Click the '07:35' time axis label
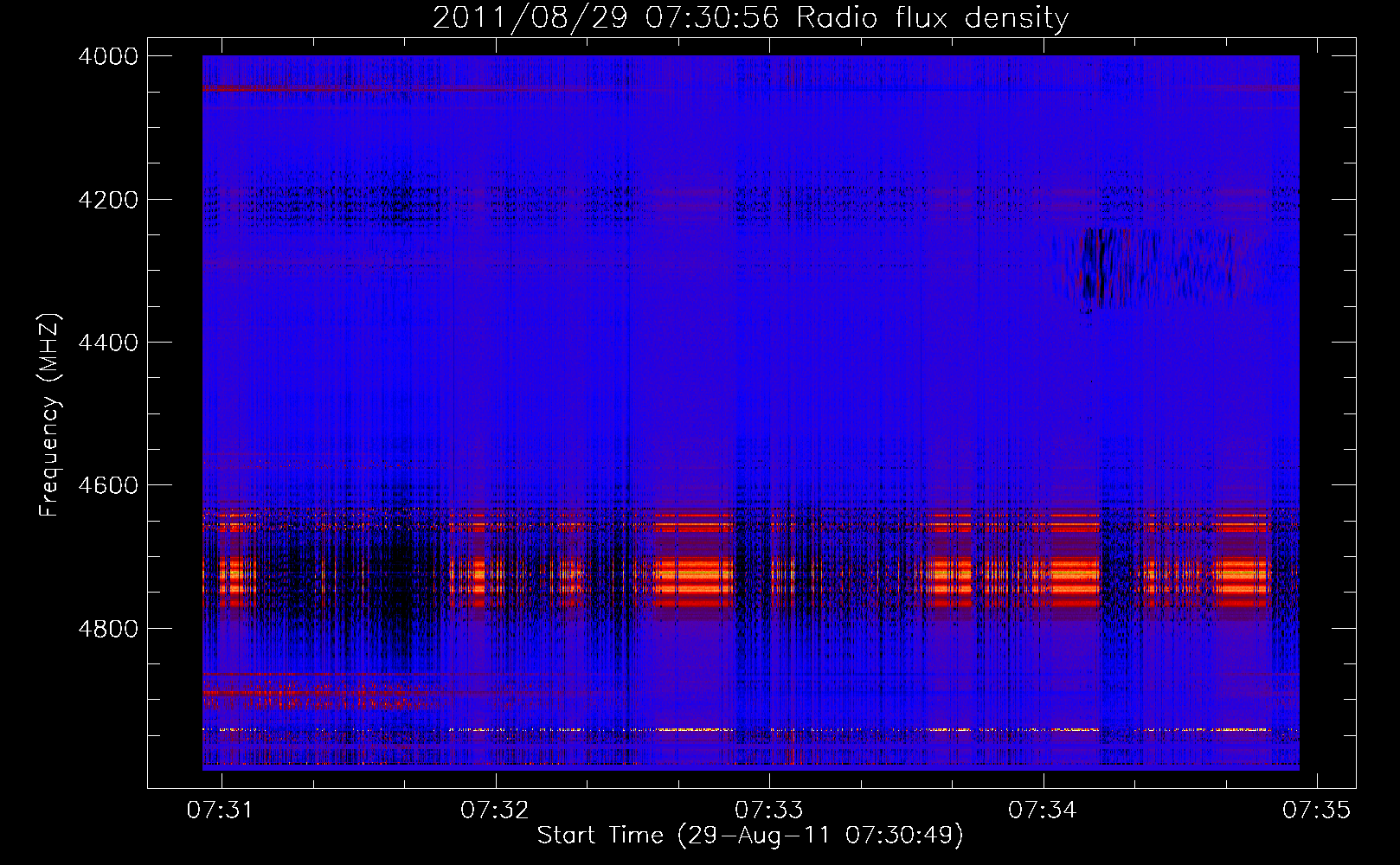 1316,810
